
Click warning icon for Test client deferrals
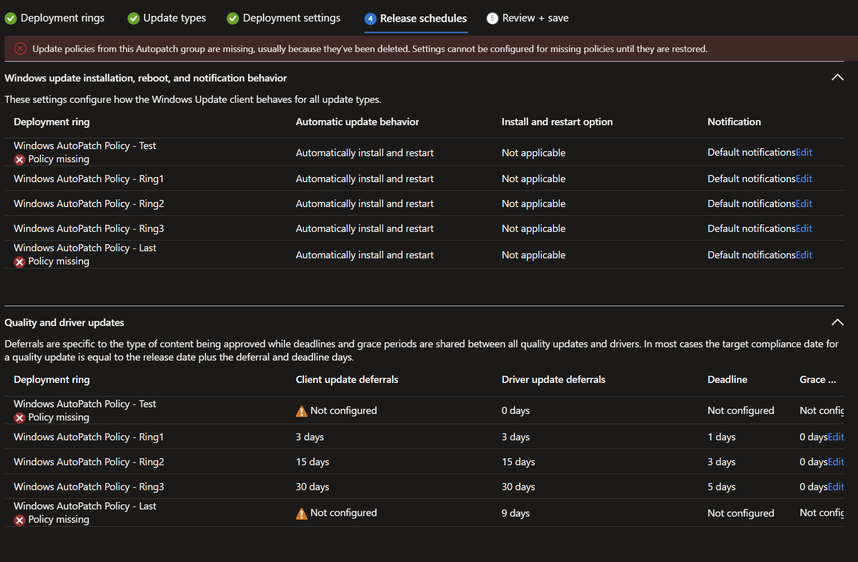[301, 411]
